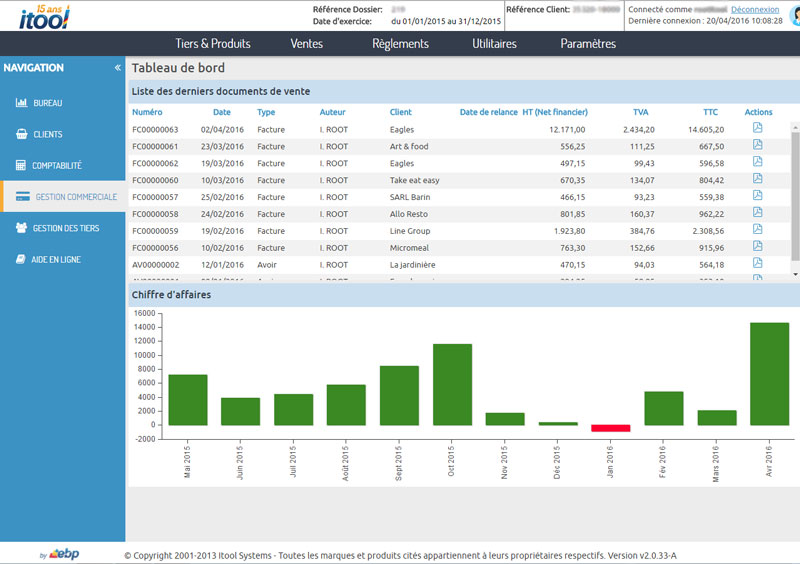The height and width of the screenshot is (564, 800).
Task: Click the Avr 2016 chart bar
Action: pyautogui.click(x=769, y=374)
